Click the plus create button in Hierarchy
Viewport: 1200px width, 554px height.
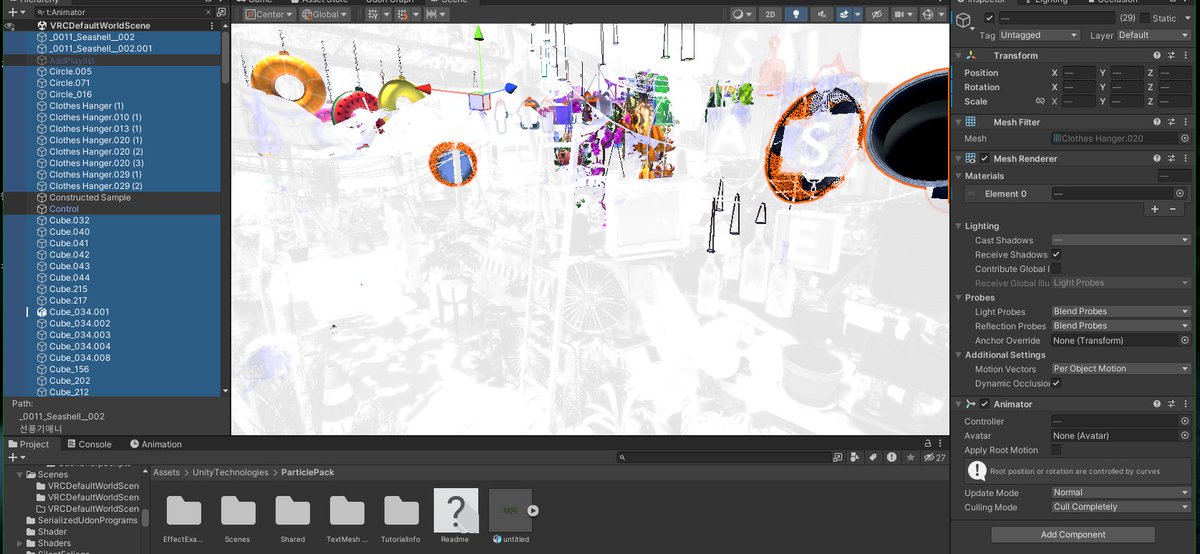pos(11,12)
